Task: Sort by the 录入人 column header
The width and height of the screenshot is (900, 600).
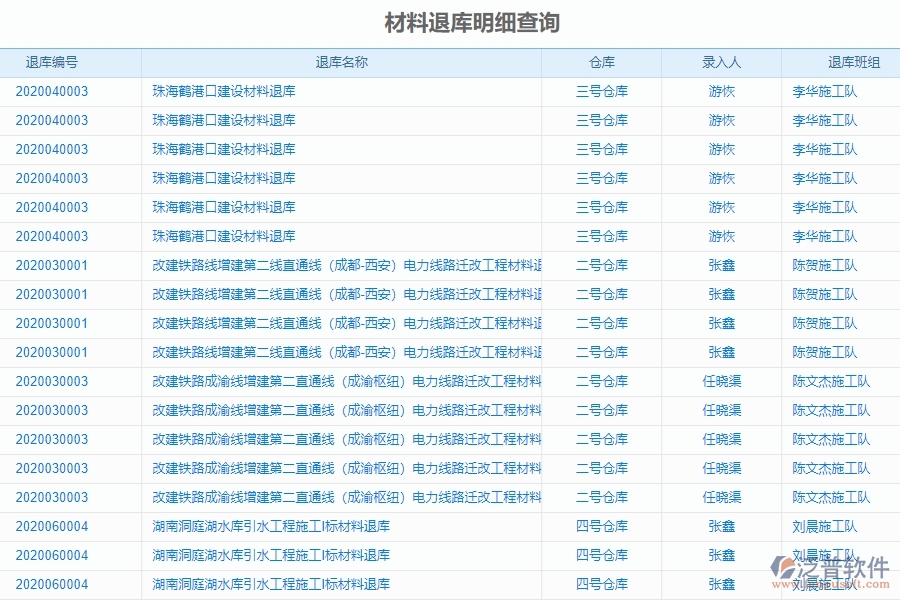Action: (x=721, y=61)
